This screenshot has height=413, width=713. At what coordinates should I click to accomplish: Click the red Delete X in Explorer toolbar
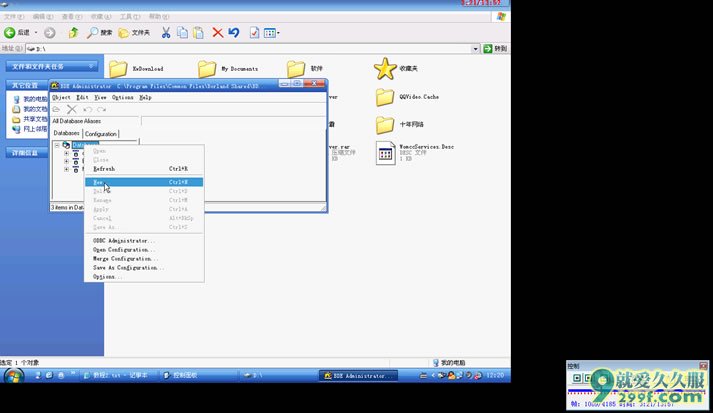tap(218, 32)
